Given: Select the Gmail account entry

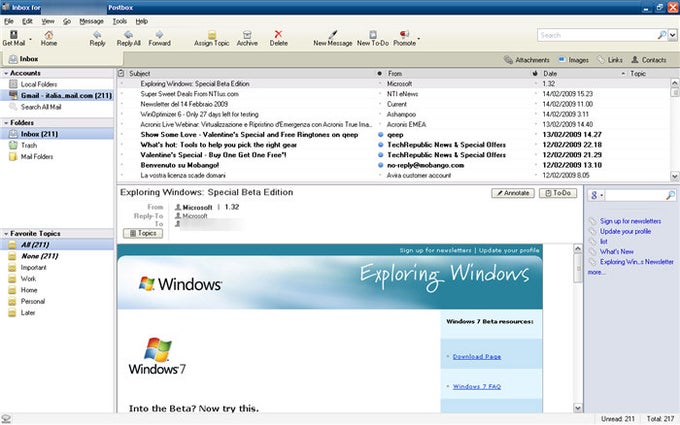Looking at the screenshot, I should (57, 95).
